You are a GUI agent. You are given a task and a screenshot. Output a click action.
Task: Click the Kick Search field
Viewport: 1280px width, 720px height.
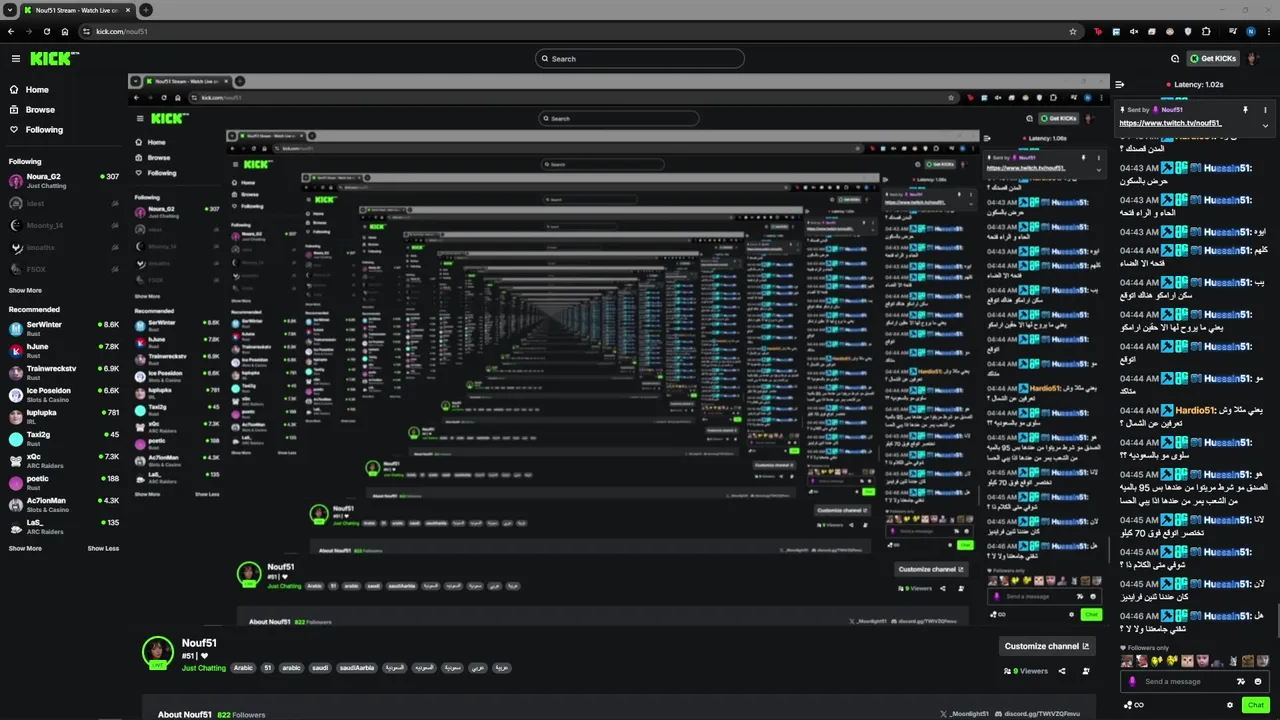[x=640, y=59]
